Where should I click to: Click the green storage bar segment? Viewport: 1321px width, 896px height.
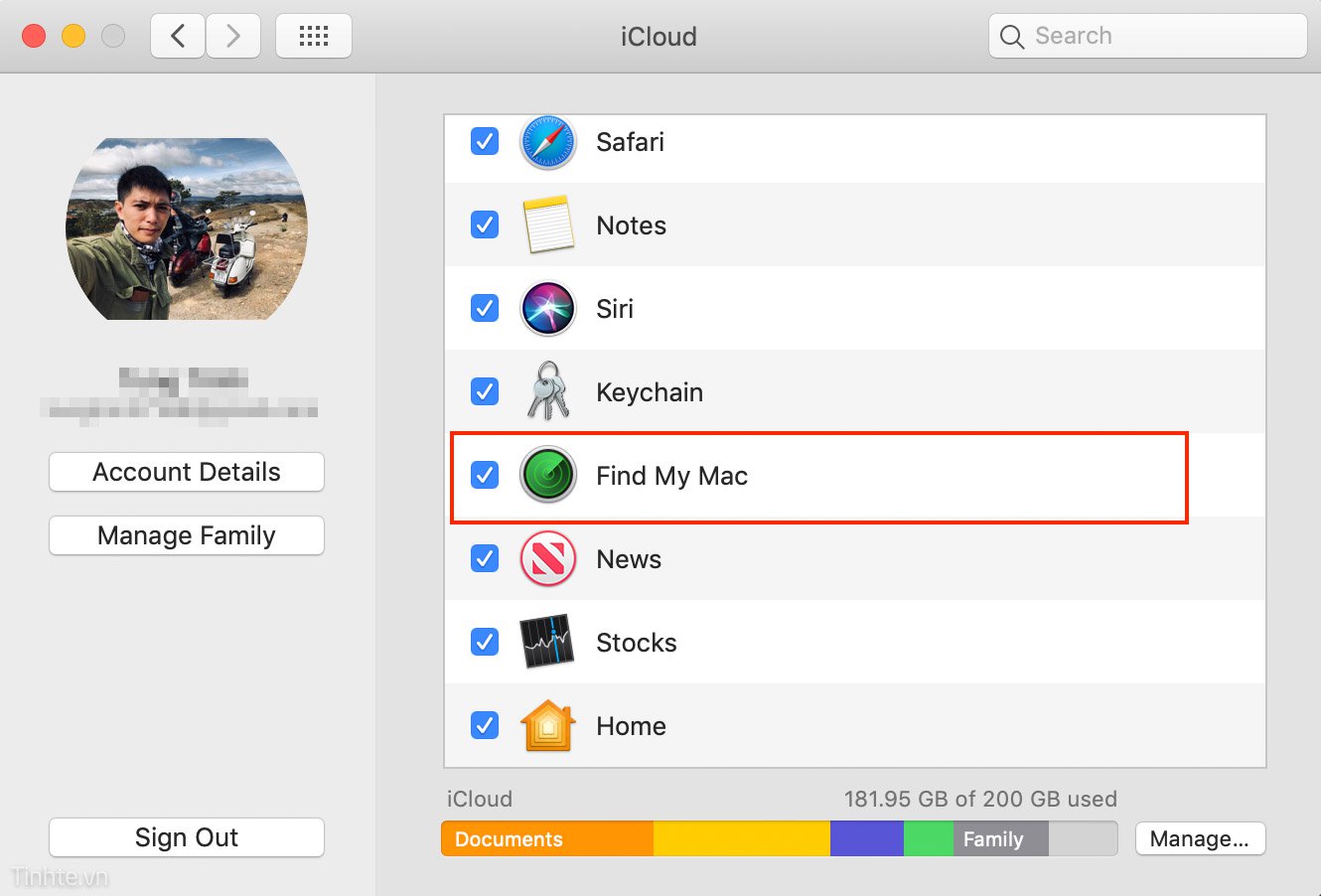[x=929, y=838]
